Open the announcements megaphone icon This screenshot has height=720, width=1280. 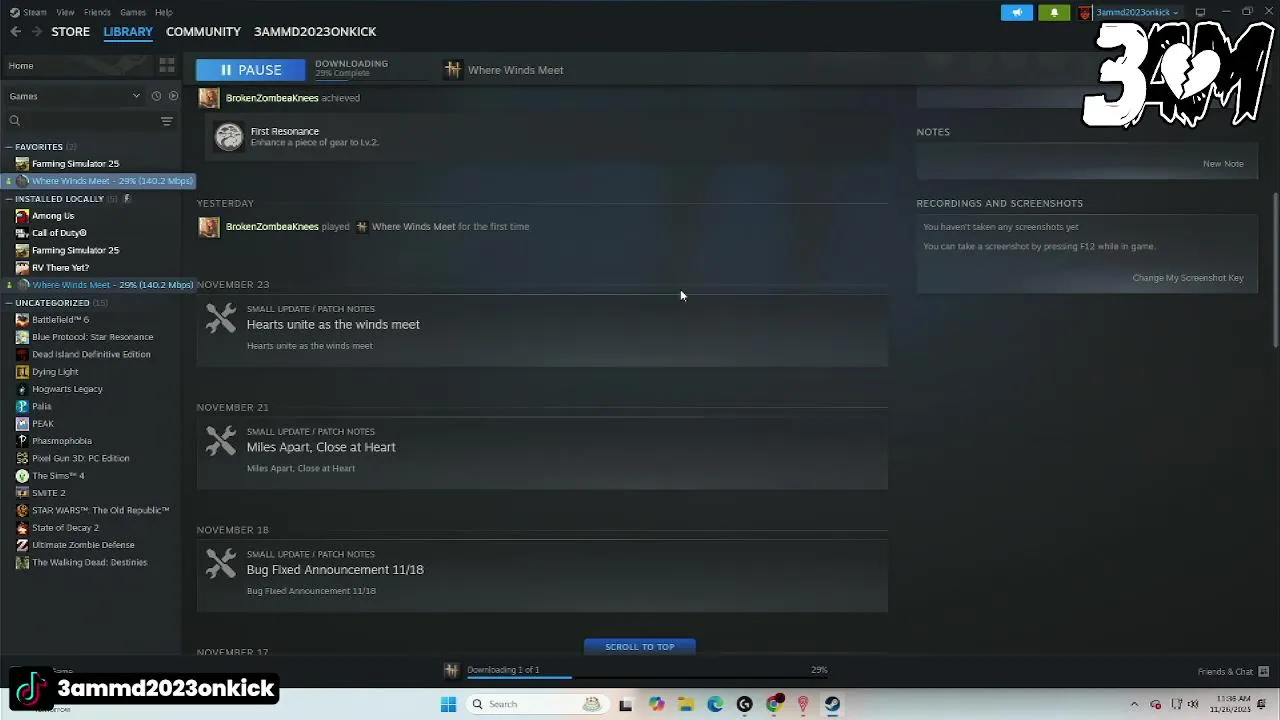(x=1017, y=12)
